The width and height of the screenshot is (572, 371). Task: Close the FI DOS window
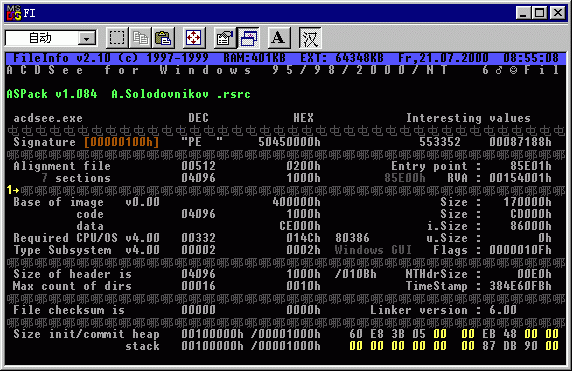(558, 13)
